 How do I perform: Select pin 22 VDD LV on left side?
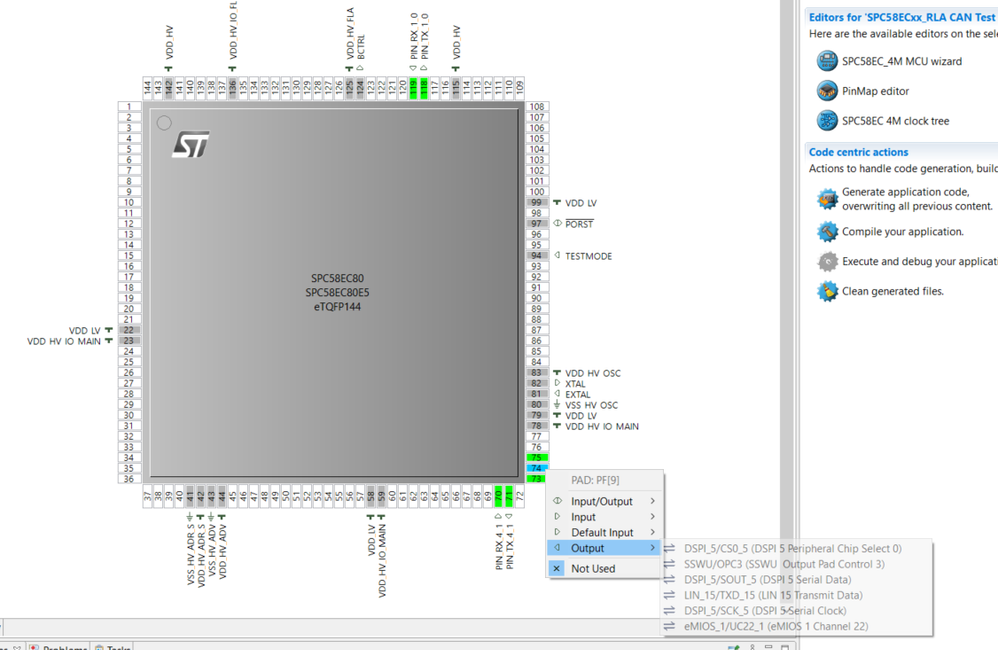129,330
